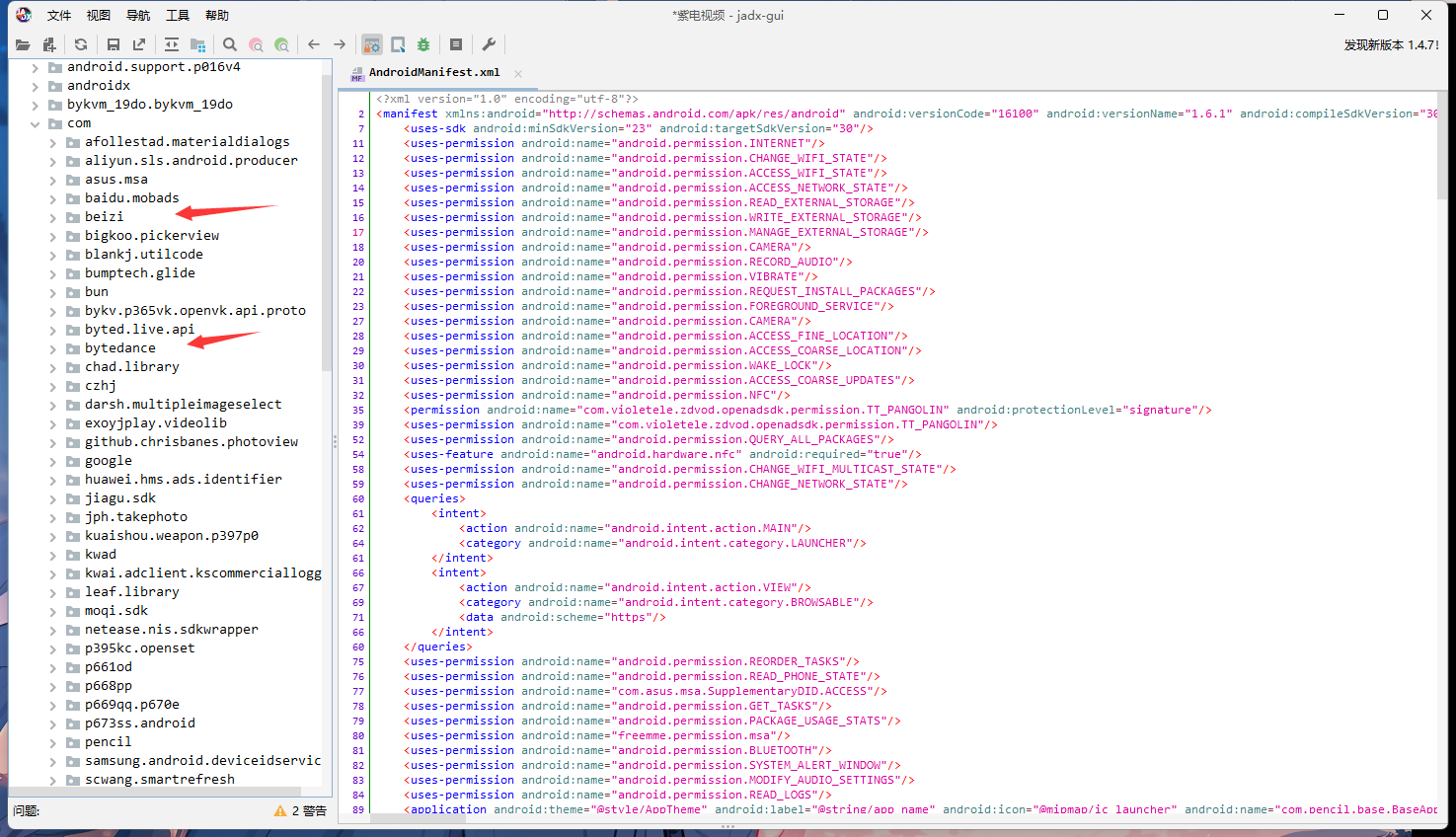
Task: Collapse the com package tree node
Action: coord(36,123)
